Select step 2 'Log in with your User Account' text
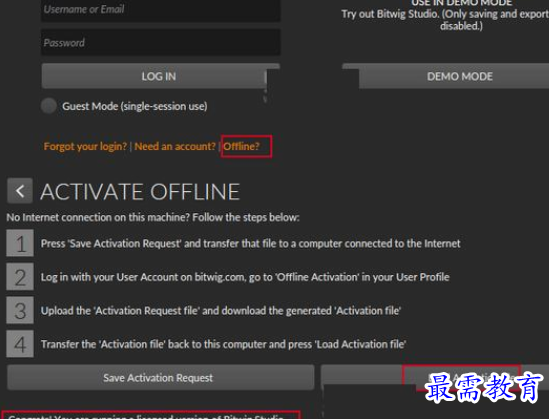 coord(245,277)
